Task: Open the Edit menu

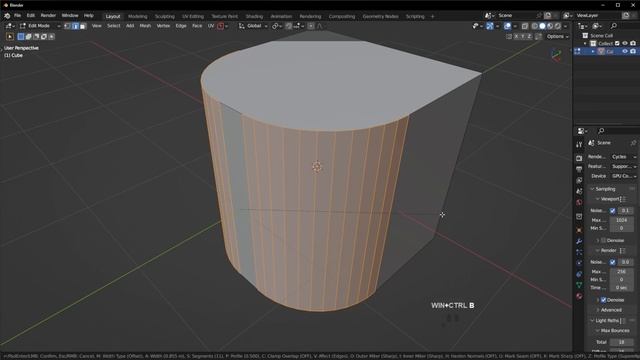Action: (x=31, y=16)
